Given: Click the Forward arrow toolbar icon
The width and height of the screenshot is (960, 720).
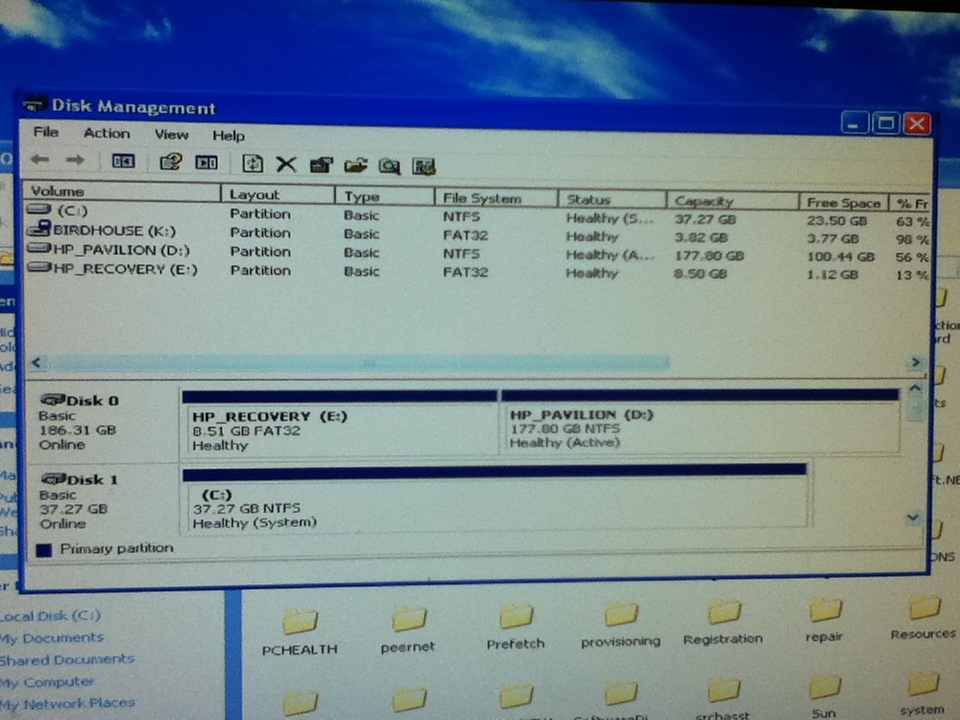Looking at the screenshot, I should [75, 160].
